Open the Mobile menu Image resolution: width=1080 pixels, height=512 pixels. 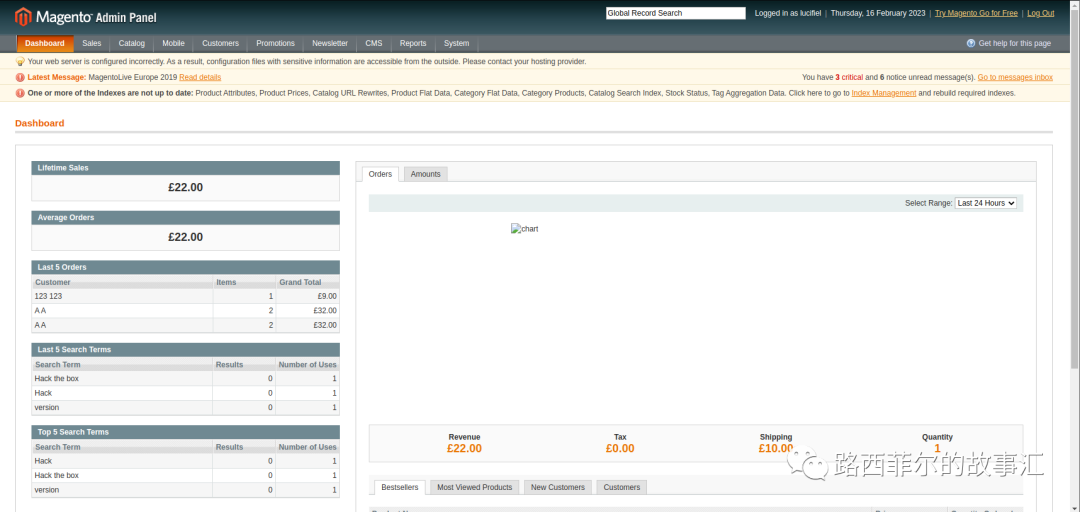(x=174, y=43)
